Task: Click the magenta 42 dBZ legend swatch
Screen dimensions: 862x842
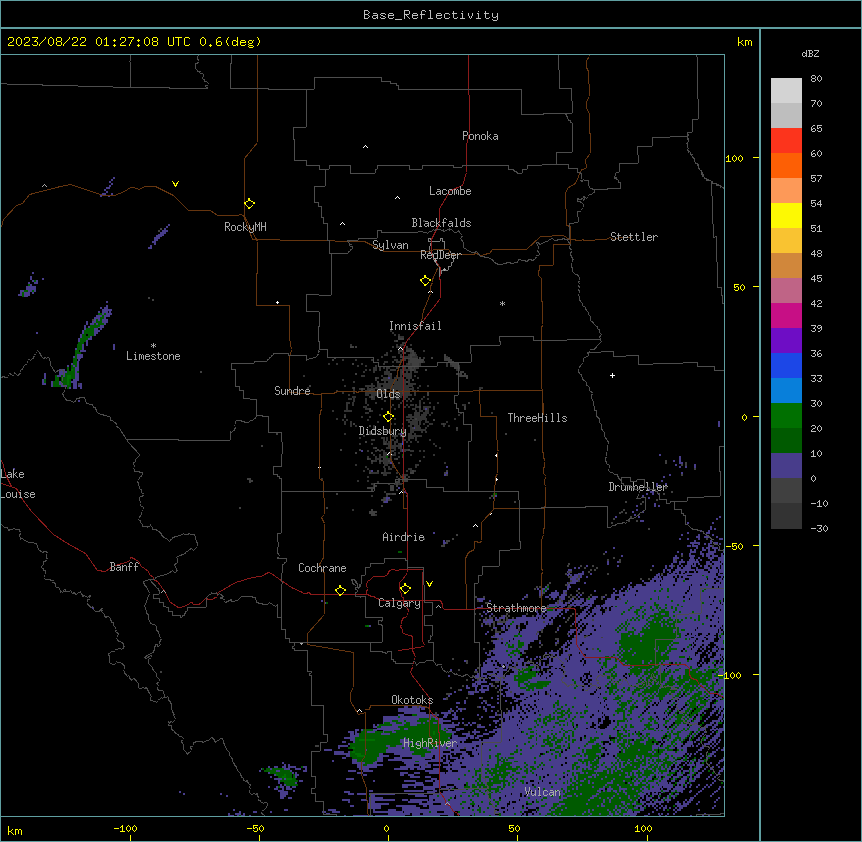Action: coord(786,316)
